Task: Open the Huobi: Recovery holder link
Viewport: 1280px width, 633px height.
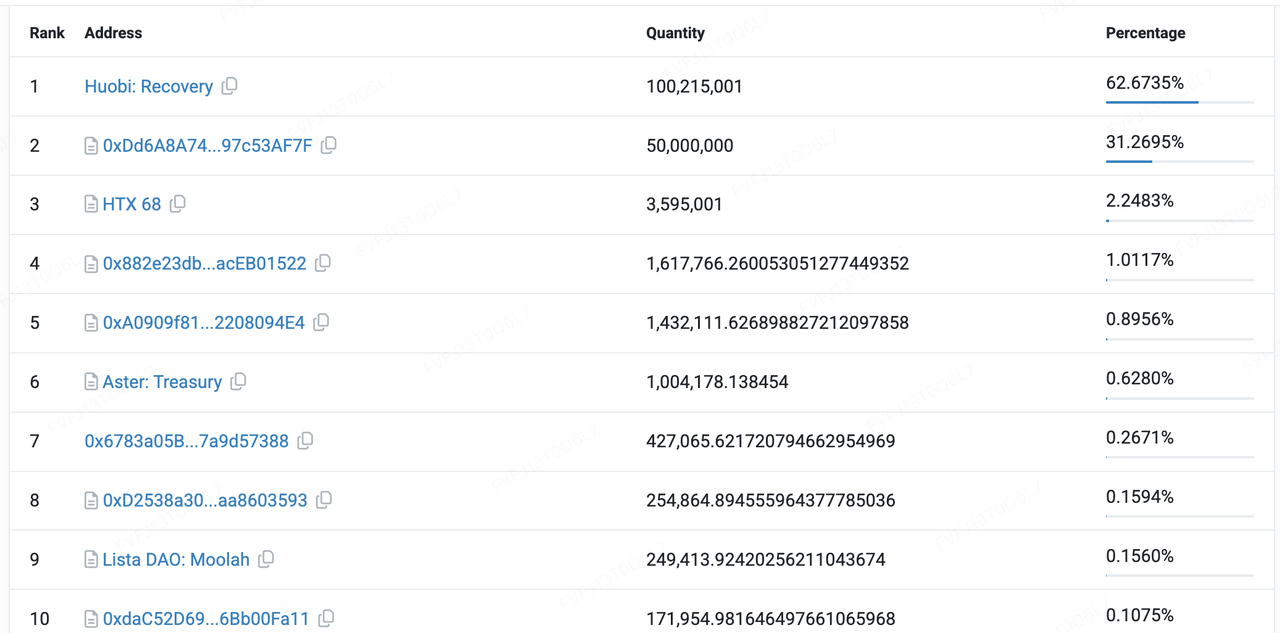Action: 148,87
